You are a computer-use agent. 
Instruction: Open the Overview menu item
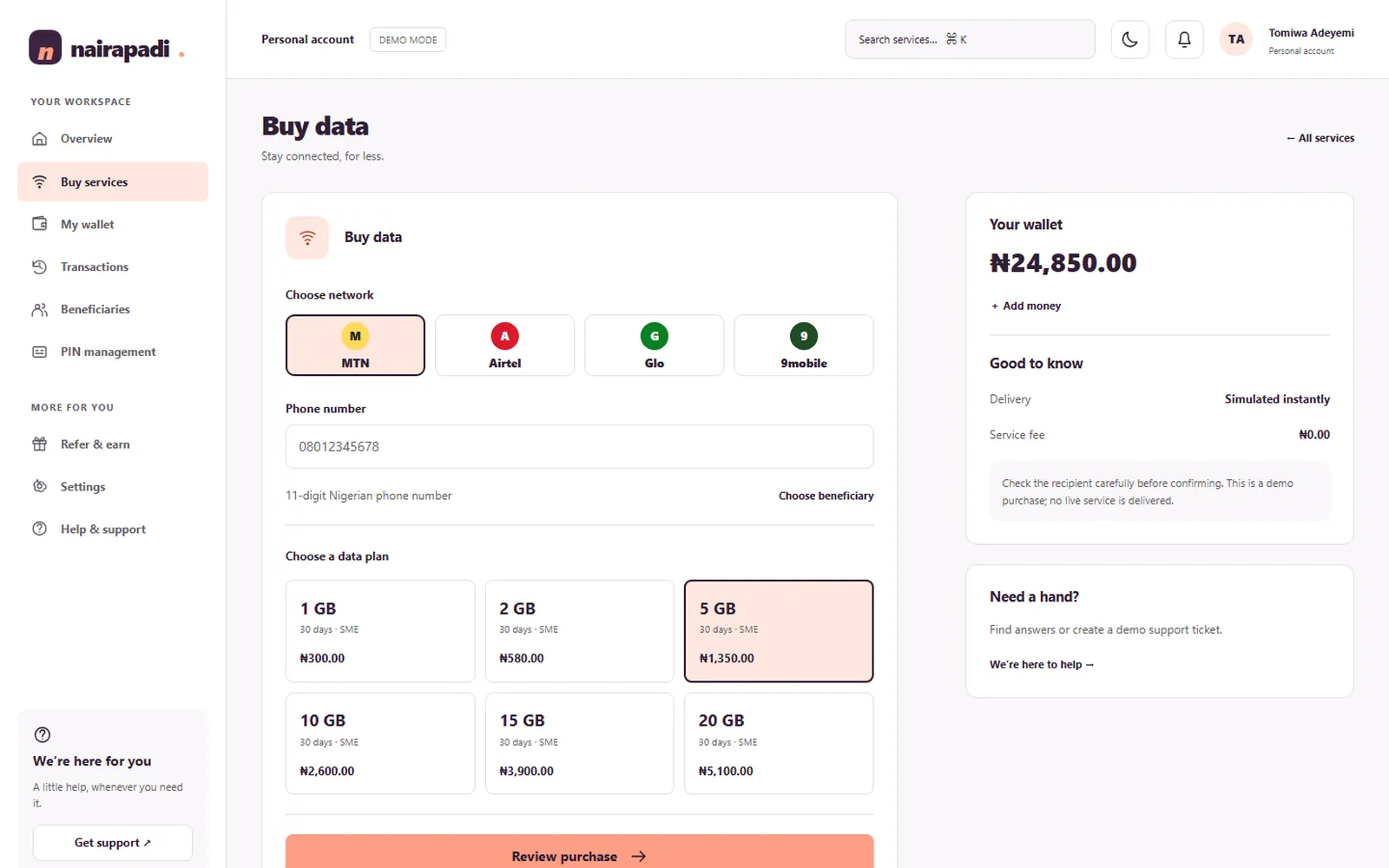coord(113,139)
